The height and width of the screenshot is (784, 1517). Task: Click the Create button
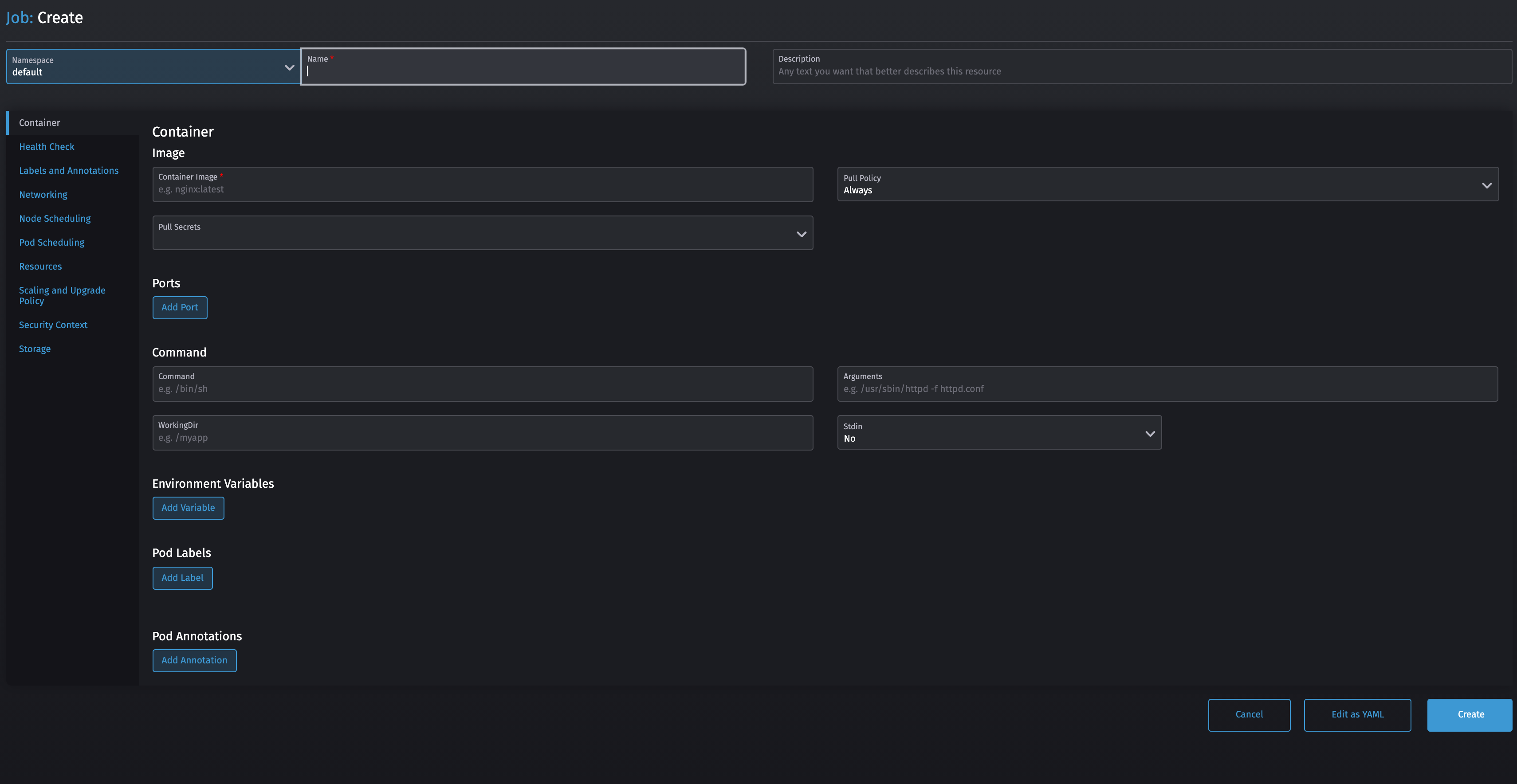1469,714
